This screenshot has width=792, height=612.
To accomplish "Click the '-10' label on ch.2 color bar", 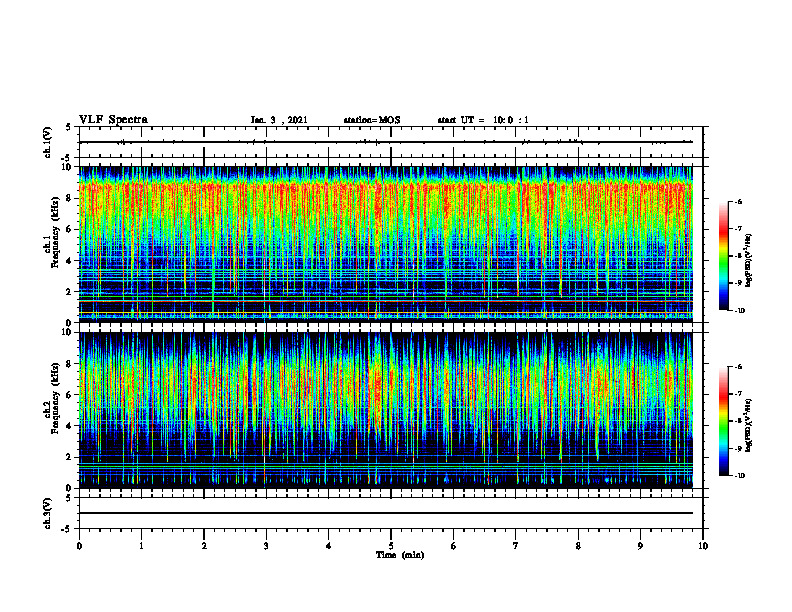I will (x=740, y=476).
